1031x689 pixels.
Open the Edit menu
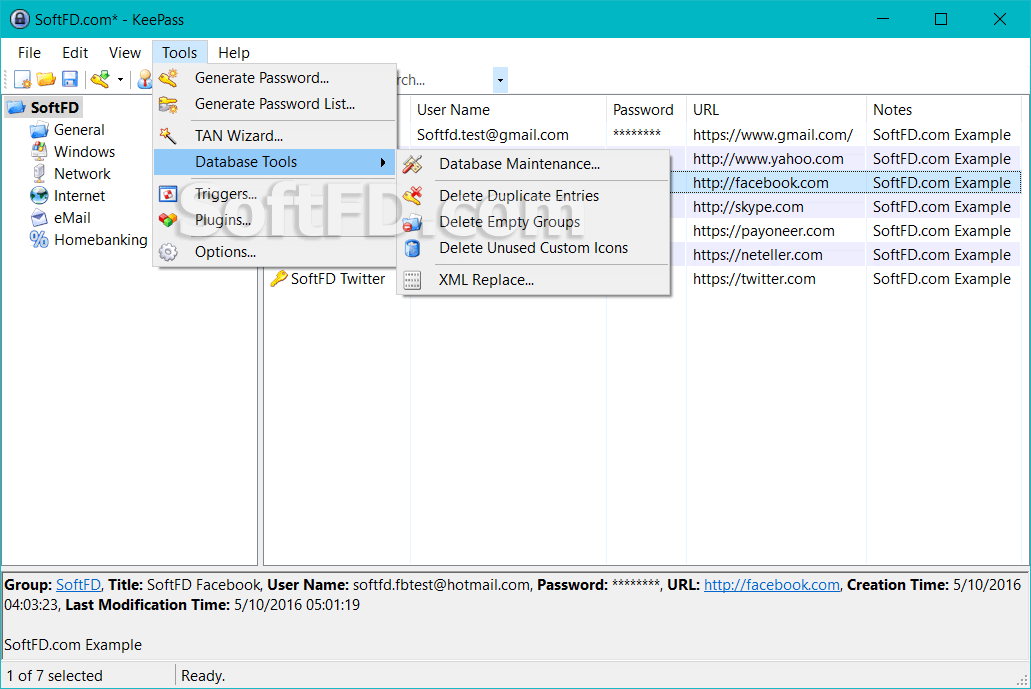(x=75, y=53)
